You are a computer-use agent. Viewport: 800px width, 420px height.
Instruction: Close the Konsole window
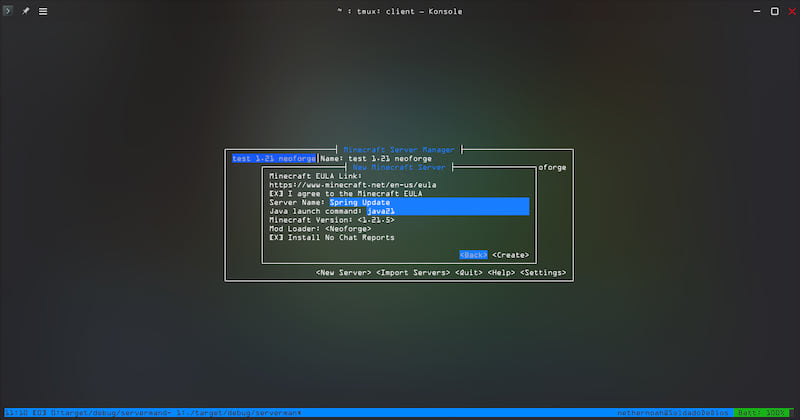(x=790, y=10)
